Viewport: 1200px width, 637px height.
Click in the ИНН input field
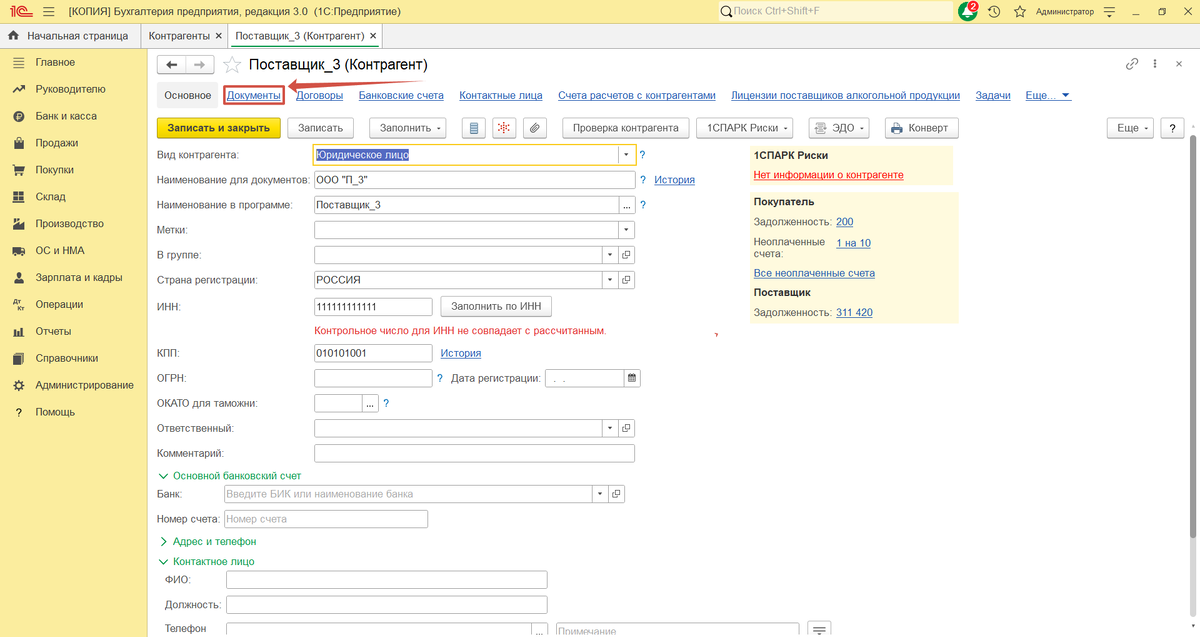pos(373,306)
